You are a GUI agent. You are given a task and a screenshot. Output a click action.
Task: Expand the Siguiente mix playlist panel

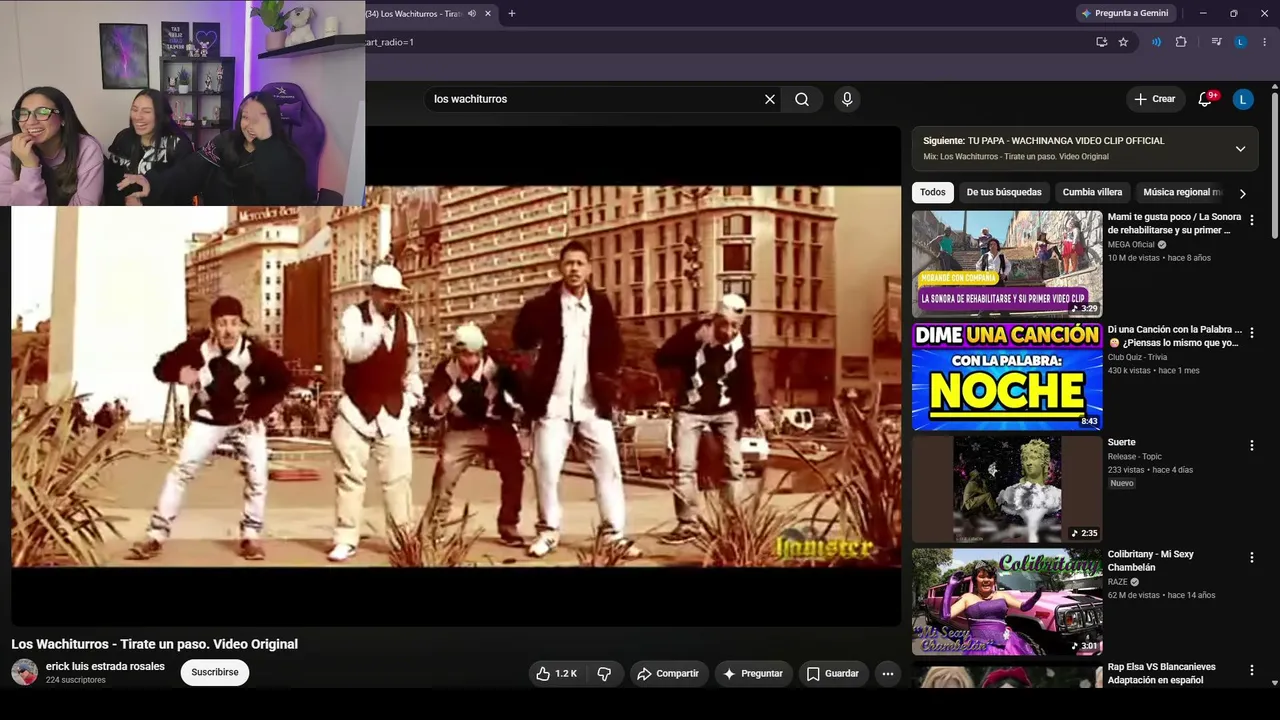pyautogui.click(x=1240, y=149)
